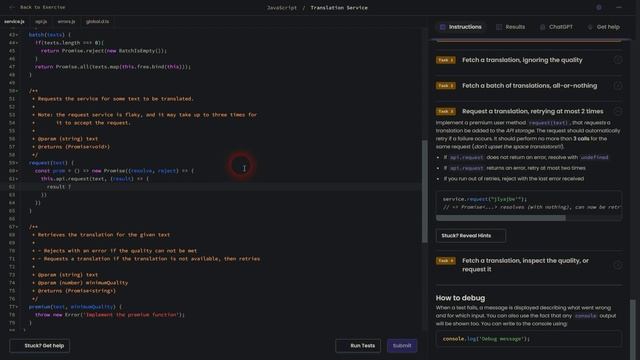Fold the batch(texts) block at line 43
Viewport: 640px width, 360px height.
click(17, 35)
